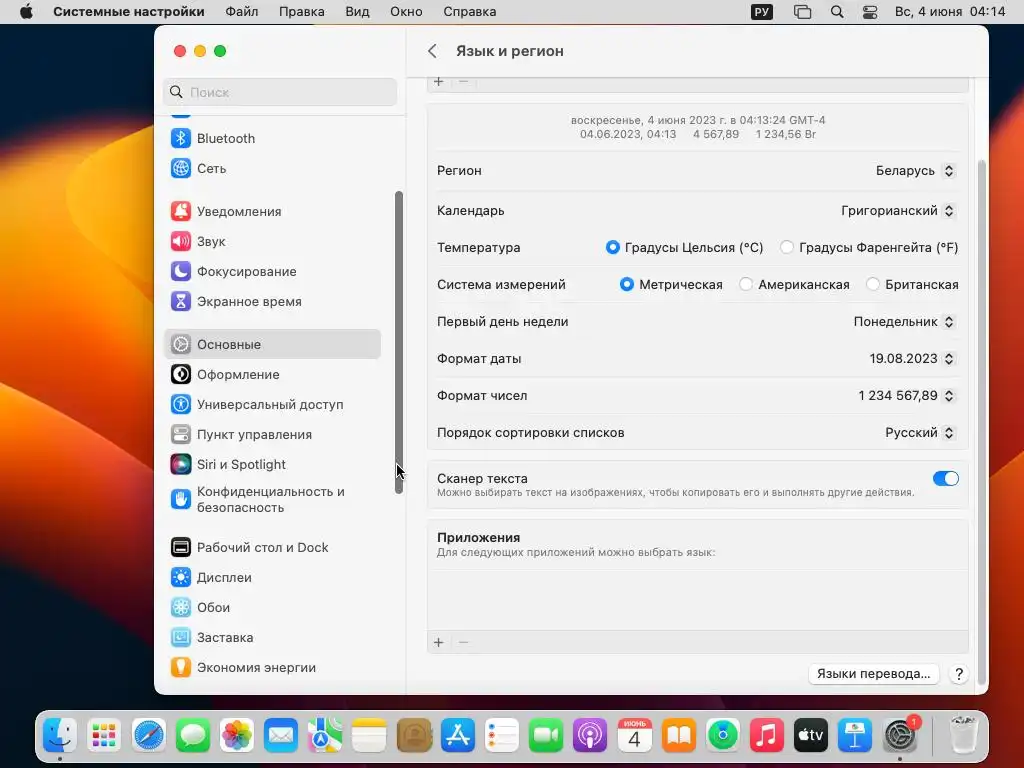Open the Вид menu
This screenshot has width=1024, height=768.
coord(357,12)
